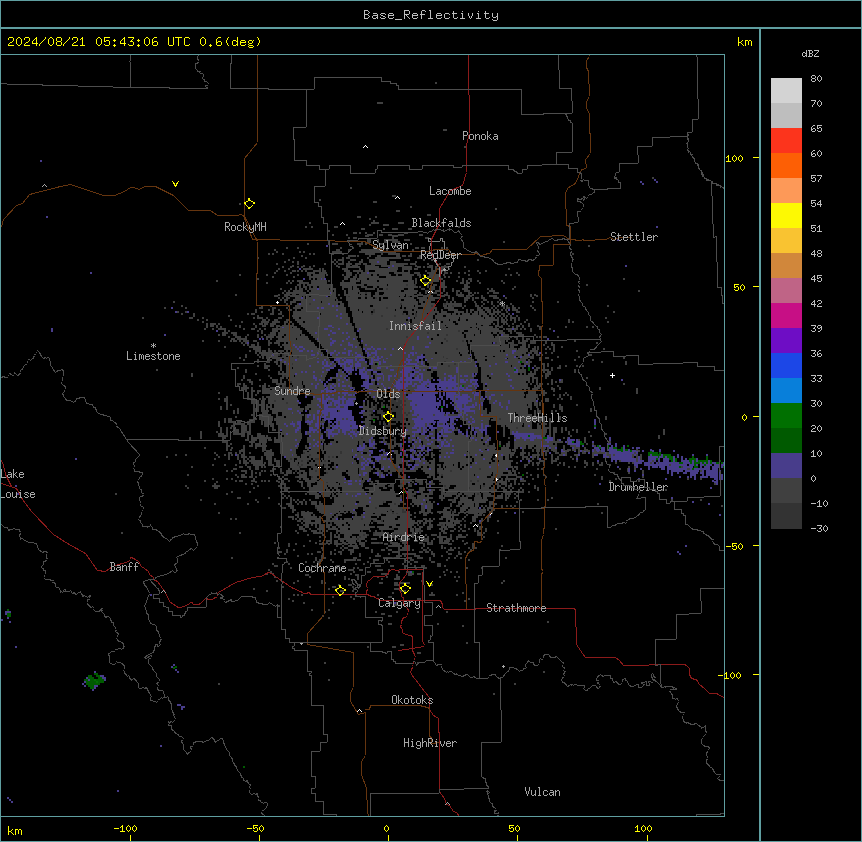Pick the light orange 54-57 dBZ swatch
This screenshot has width=862, height=842.
click(x=786, y=191)
